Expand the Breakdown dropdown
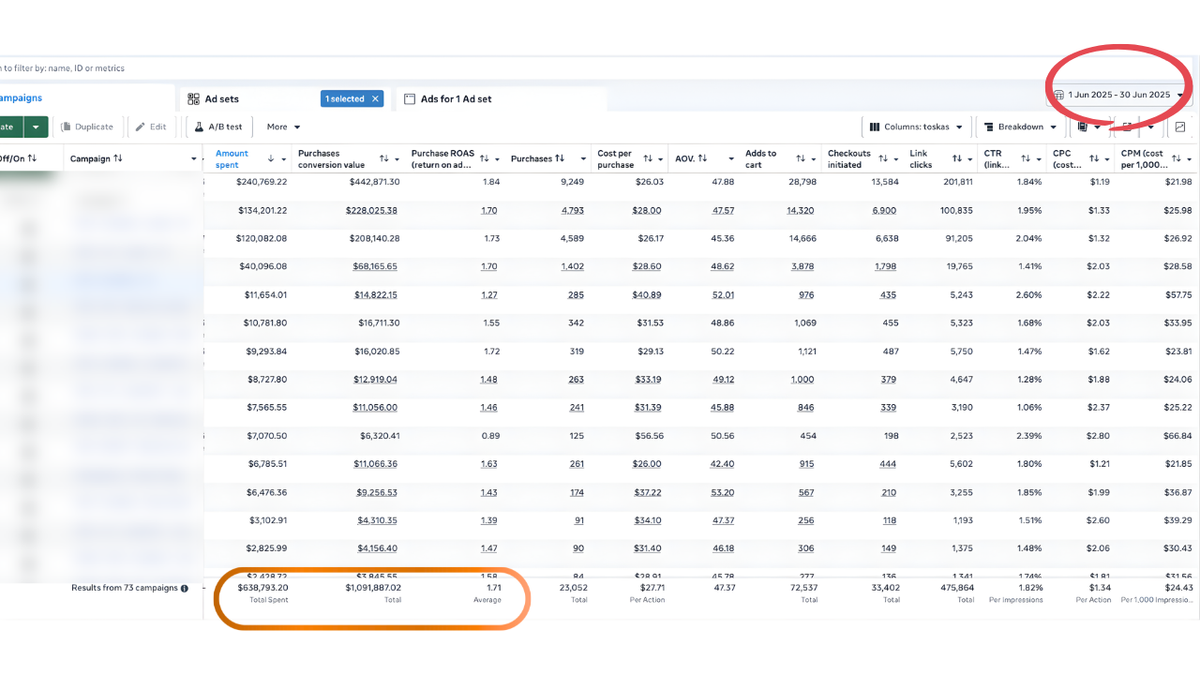The width and height of the screenshot is (1200, 675). [1020, 127]
